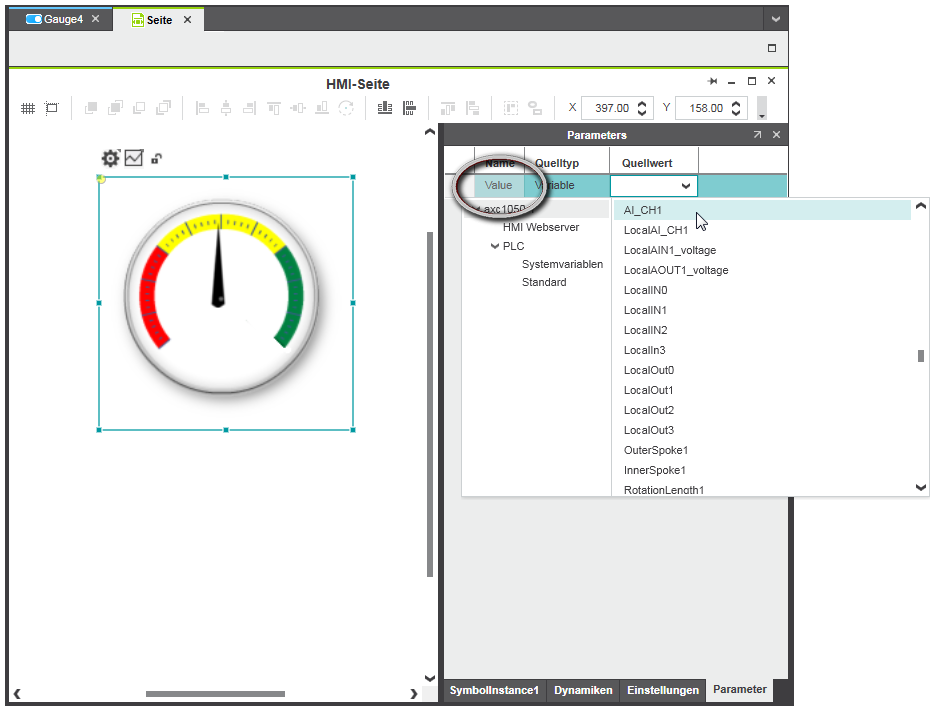Select Systemvariablen in the tree
Screen dimensions: 935x711
(x=562, y=264)
